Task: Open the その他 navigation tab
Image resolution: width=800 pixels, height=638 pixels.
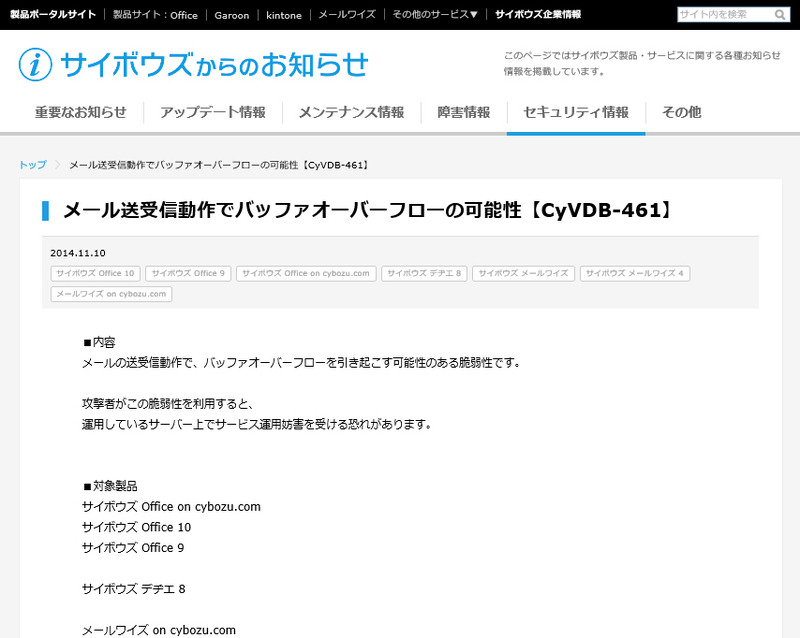Action: click(x=681, y=112)
